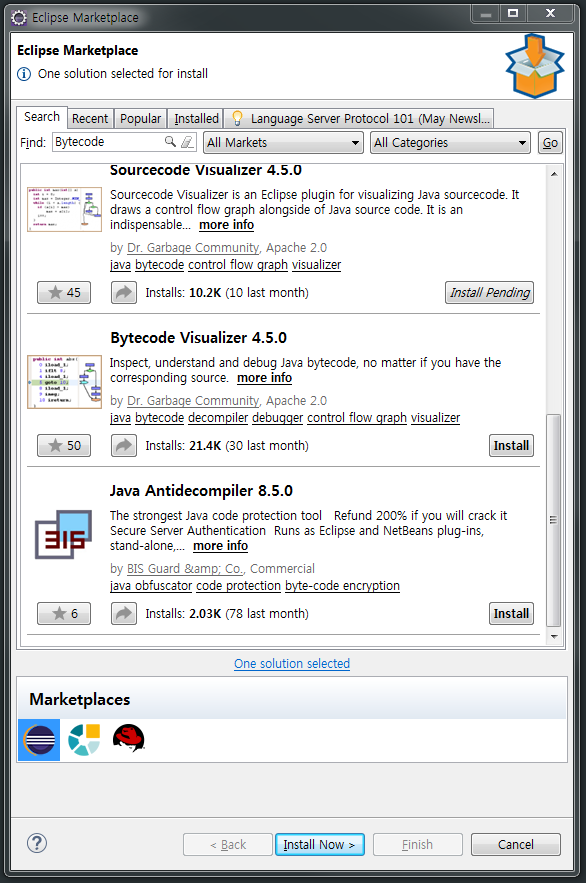The height and width of the screenshot is (883, 586).
Task: Click the bytecode tag under Sourcecode Visualizer
Action: click(159, 265)
